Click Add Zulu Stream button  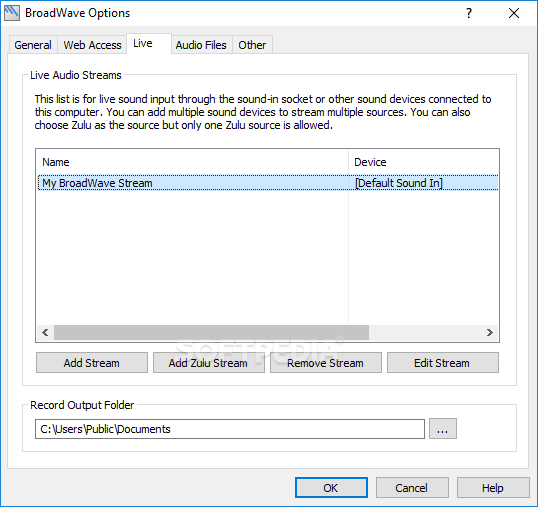point(209,363)
